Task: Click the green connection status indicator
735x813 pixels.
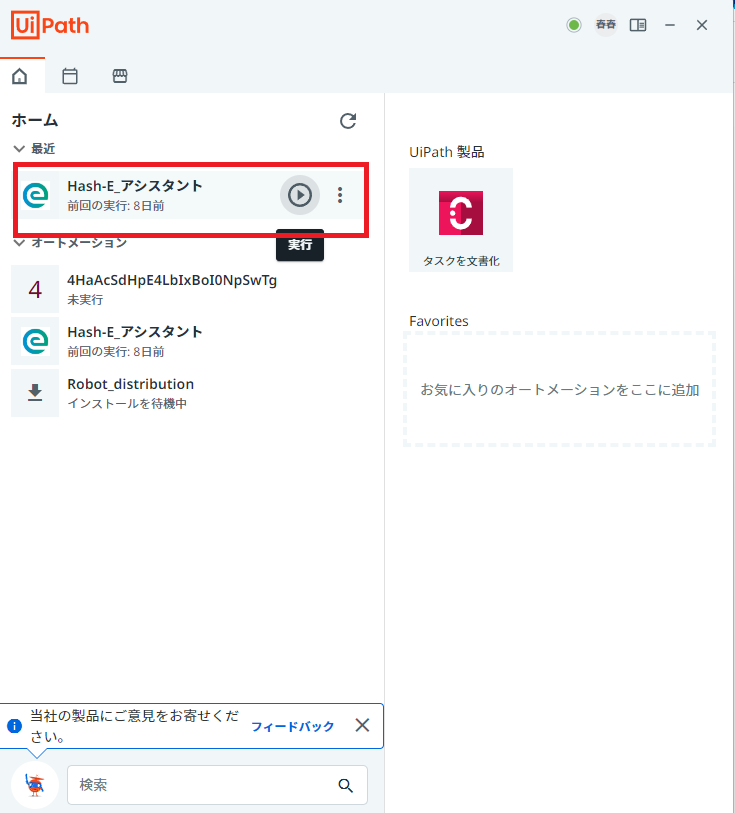Action: (x=574, y=25)
